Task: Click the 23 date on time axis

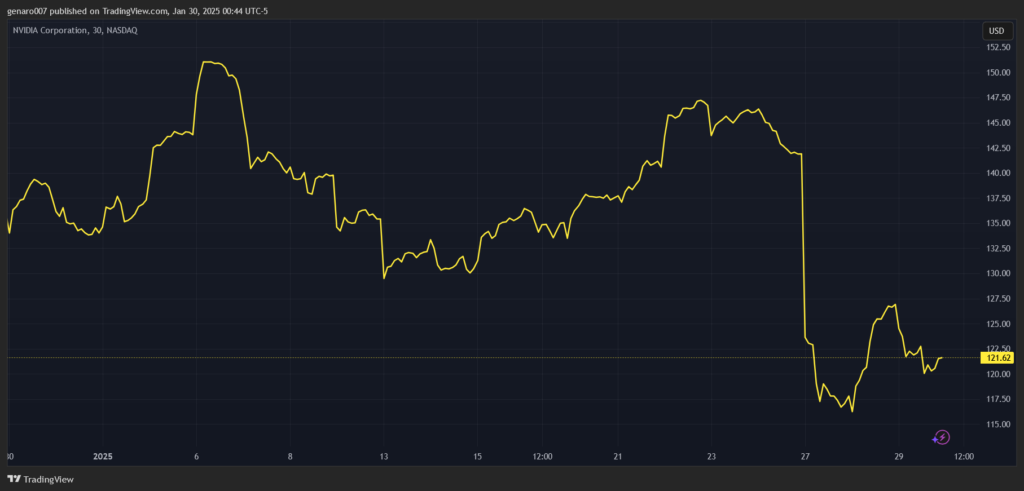Action: click(x=711, y=457)
